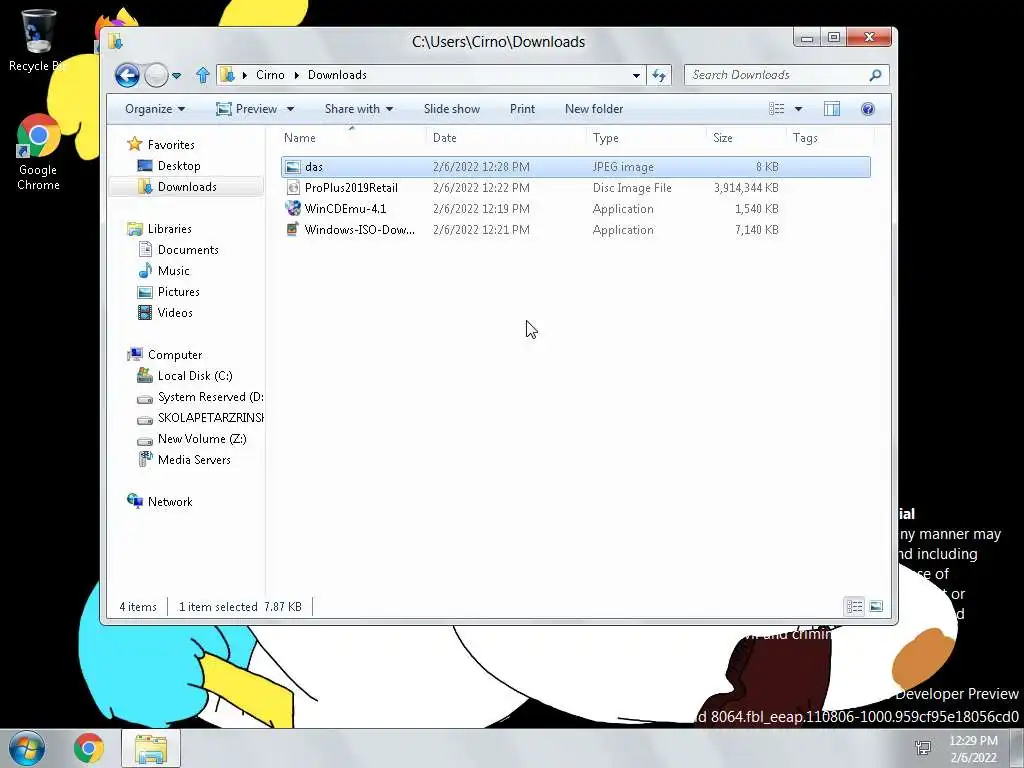Click the Downloads breadcrumb in address bar
This screenshot has width=1024, height=768.
337,75
